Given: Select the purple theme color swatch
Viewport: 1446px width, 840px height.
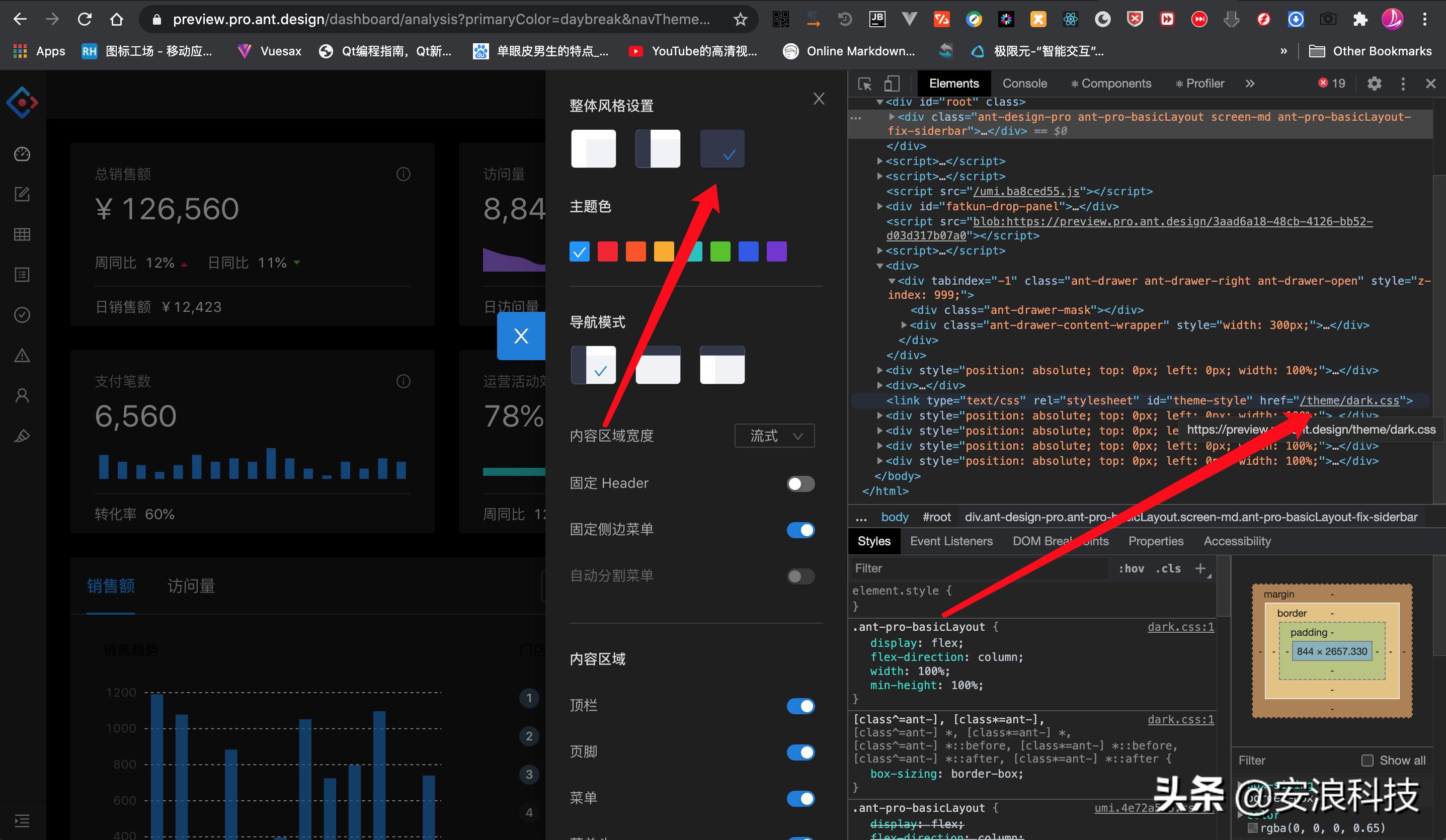Looking at the screenshot, I should click(x=776, y=251).
